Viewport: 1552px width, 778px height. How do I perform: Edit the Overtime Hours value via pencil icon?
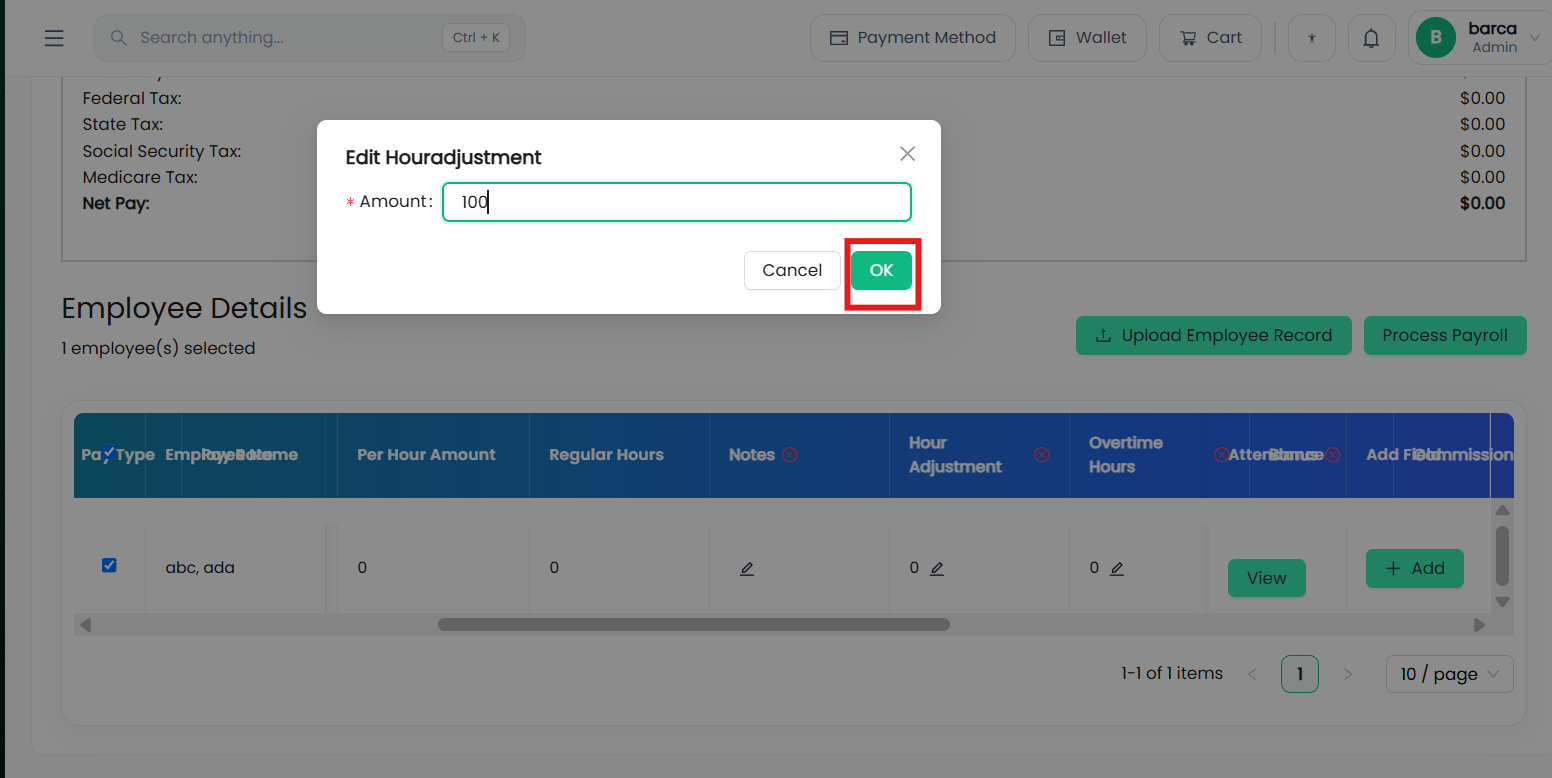[x=1117, y=568]
